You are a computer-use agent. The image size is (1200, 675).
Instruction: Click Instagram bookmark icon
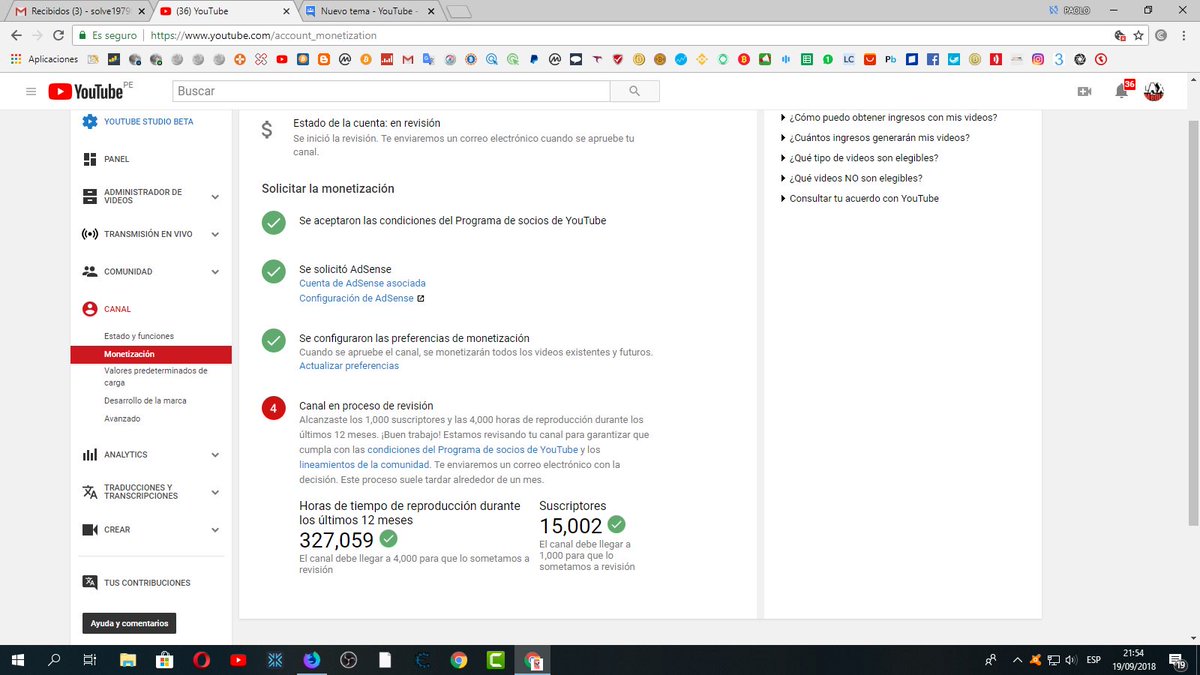click(1039, 59)
